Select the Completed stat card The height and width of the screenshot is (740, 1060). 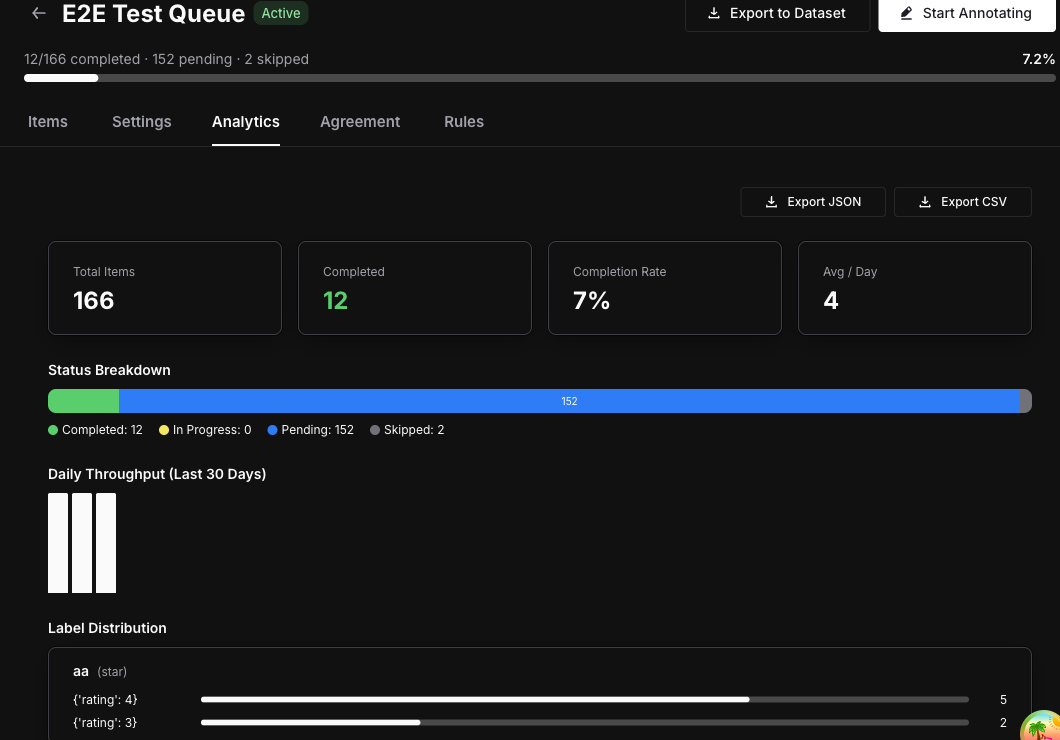[x=414, y=287]
